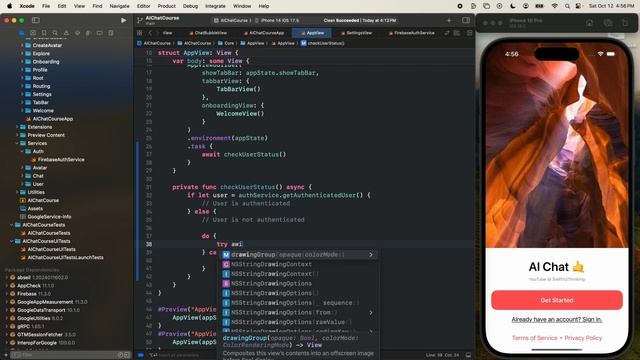Open Control Center in menu bar
Screen dimensions: 640x360
click(x=578, y=6)
